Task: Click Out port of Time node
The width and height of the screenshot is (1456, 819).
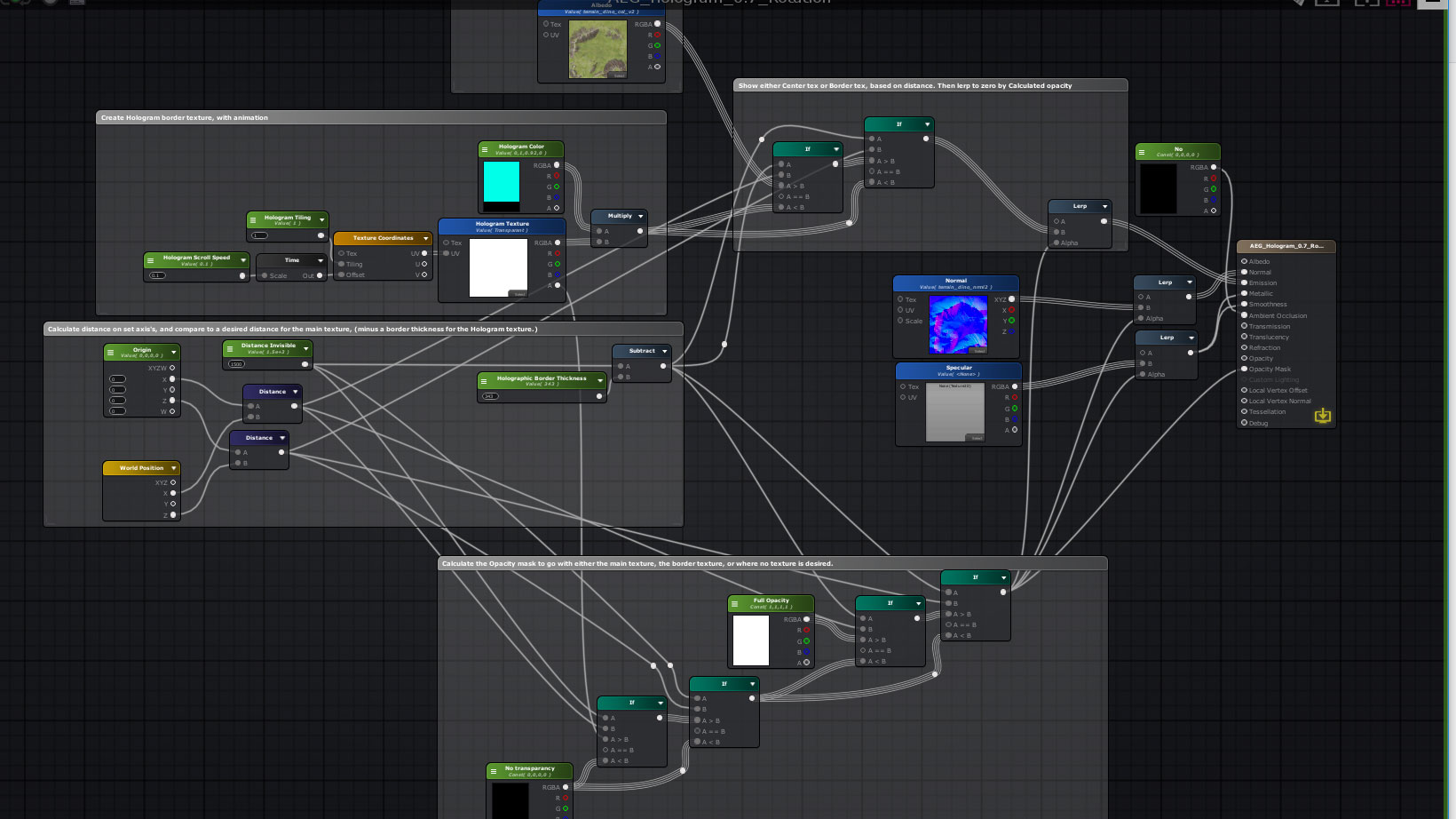Action: pos(320,275)
